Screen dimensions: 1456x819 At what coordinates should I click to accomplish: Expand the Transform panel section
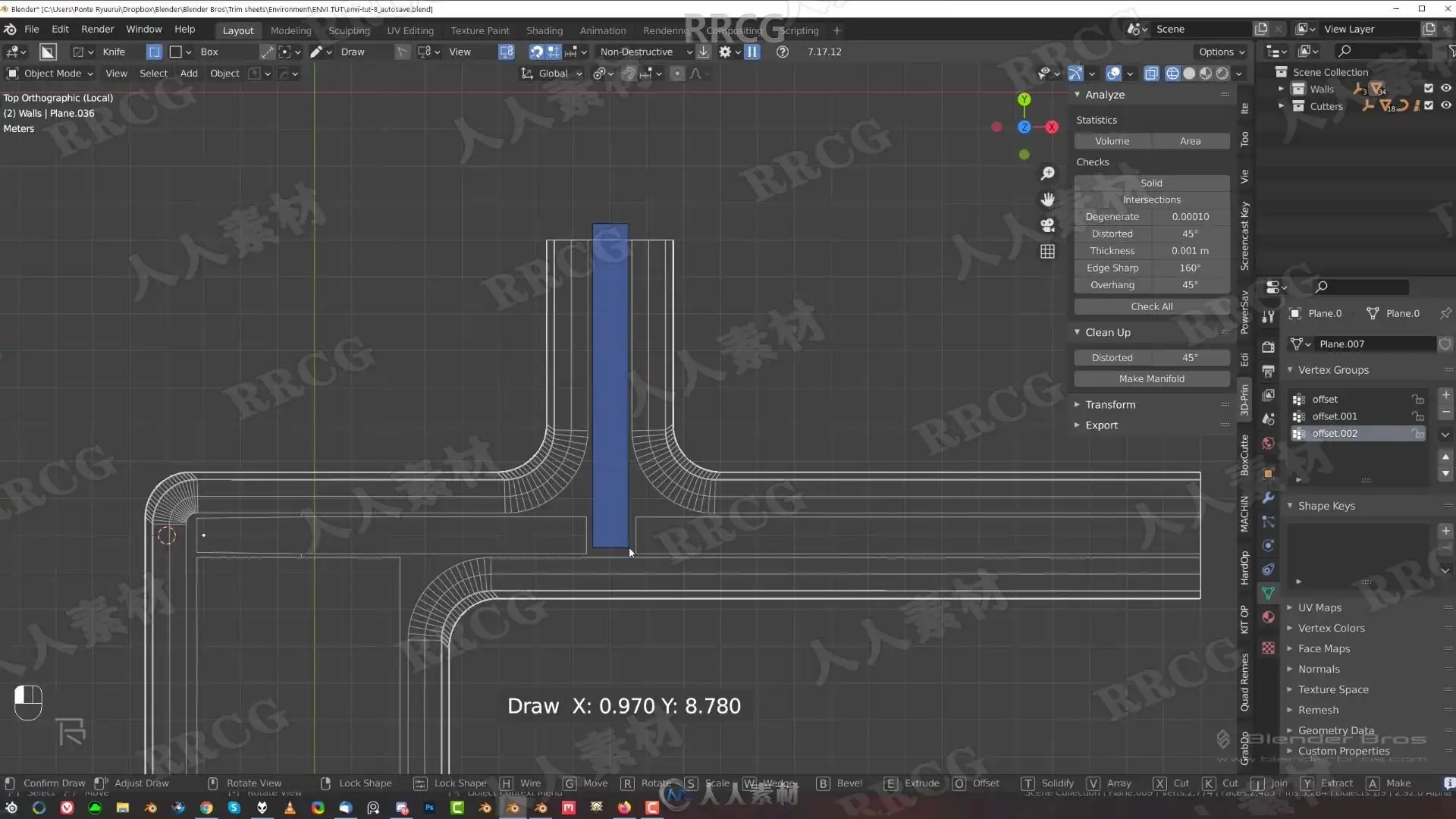(x=1110, y=404)
